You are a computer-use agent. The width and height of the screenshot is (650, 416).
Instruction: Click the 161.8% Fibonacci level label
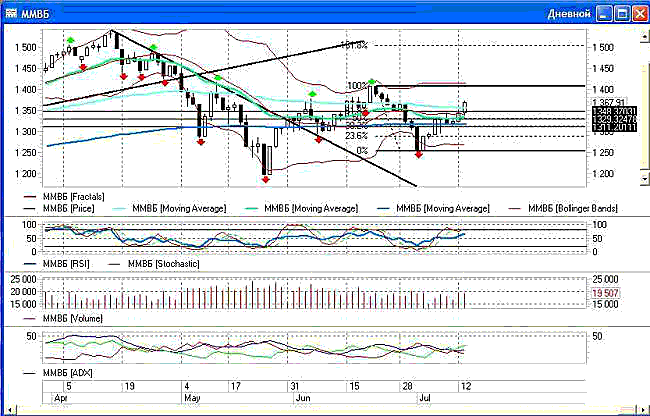pos(354,45)
